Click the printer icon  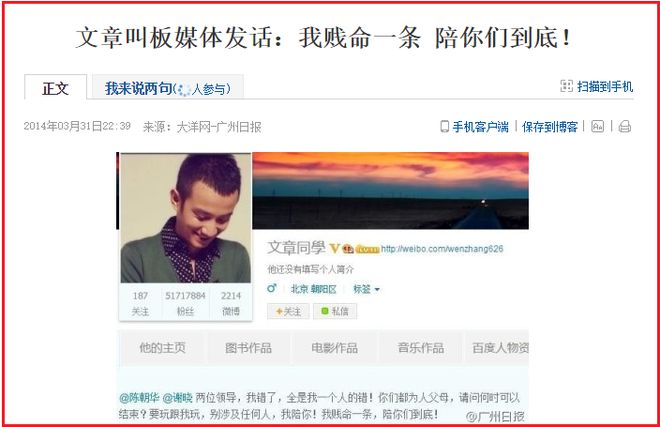tap(625, 126)
